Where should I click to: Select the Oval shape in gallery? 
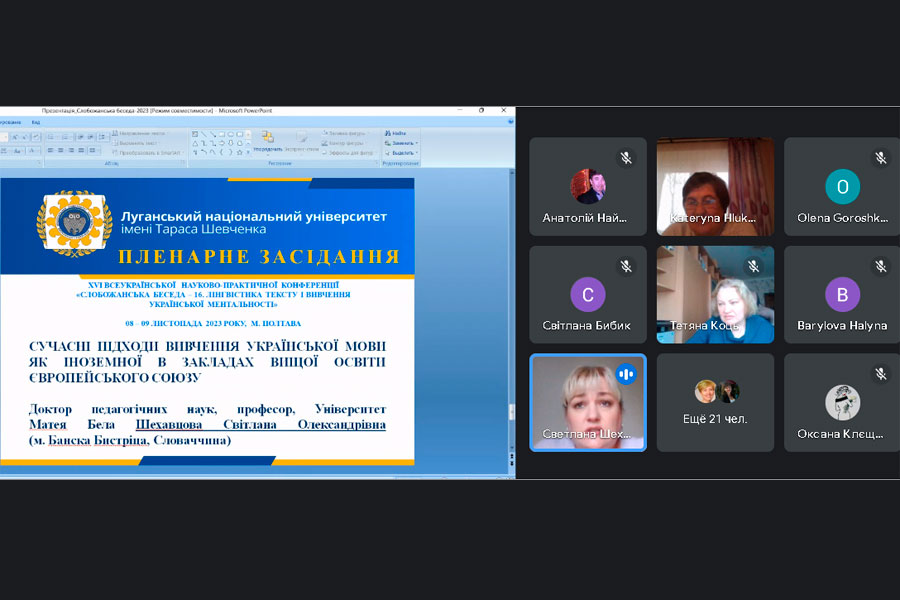[231, 134]
